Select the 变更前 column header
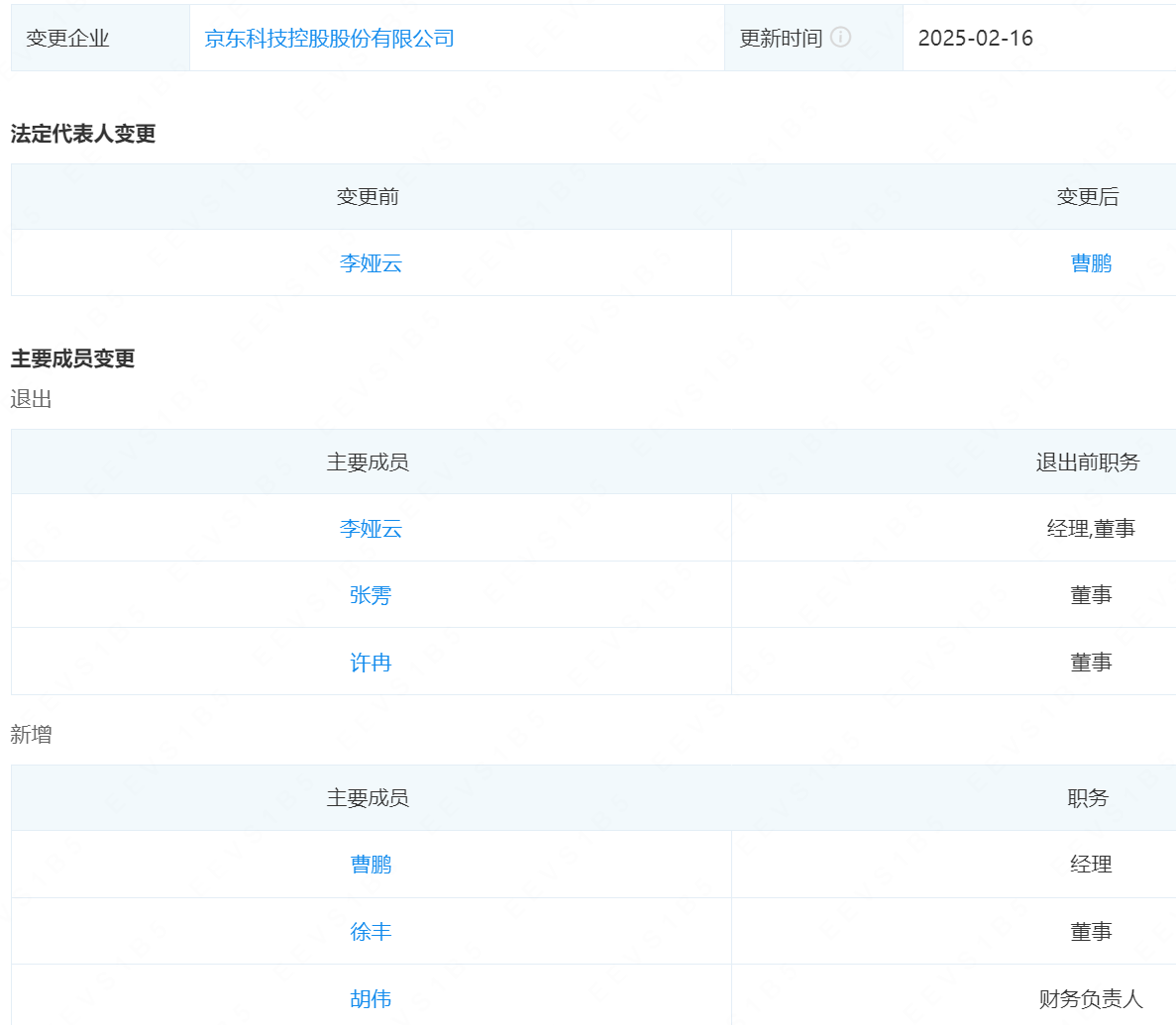Image resolution: width=1176 pixels, height=1025 pixels. pos(368,197)
